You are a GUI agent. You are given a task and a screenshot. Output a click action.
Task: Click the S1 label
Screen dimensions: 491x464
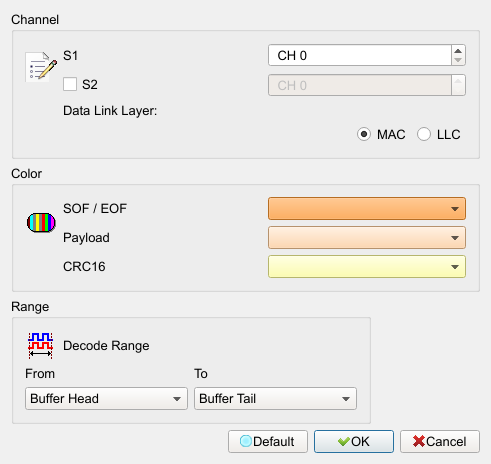[x=70, y=55]
